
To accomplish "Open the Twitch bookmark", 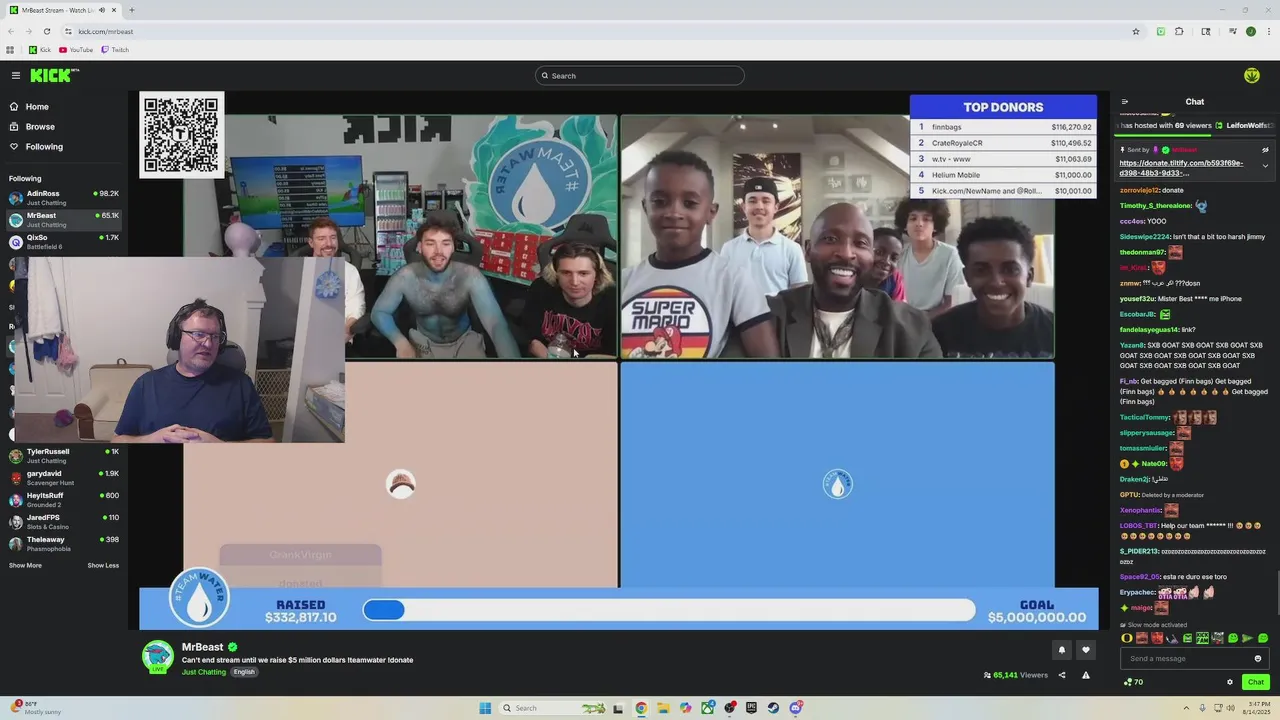I will point(115,50).
